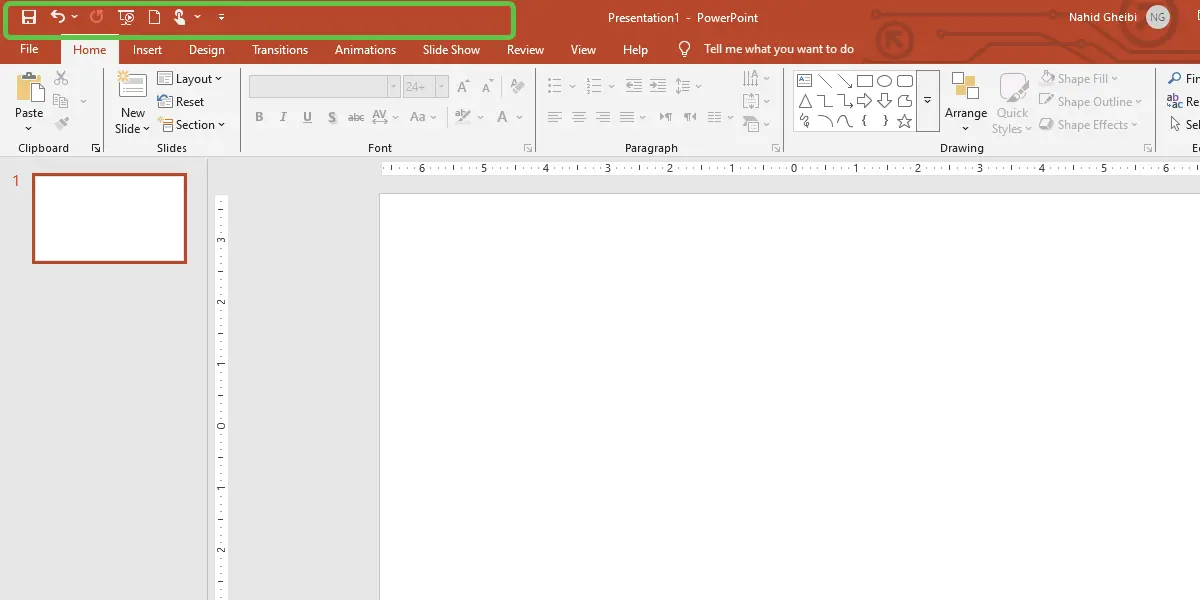Open the font size combo box
1200x600 pixels.
point(425,87)
